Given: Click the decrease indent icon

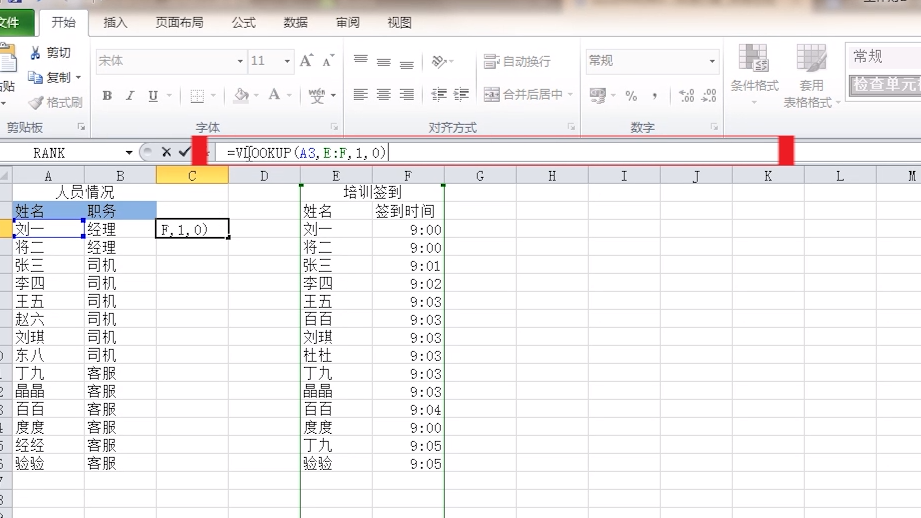Looking at the screenshot, I should tap(439, 95).
